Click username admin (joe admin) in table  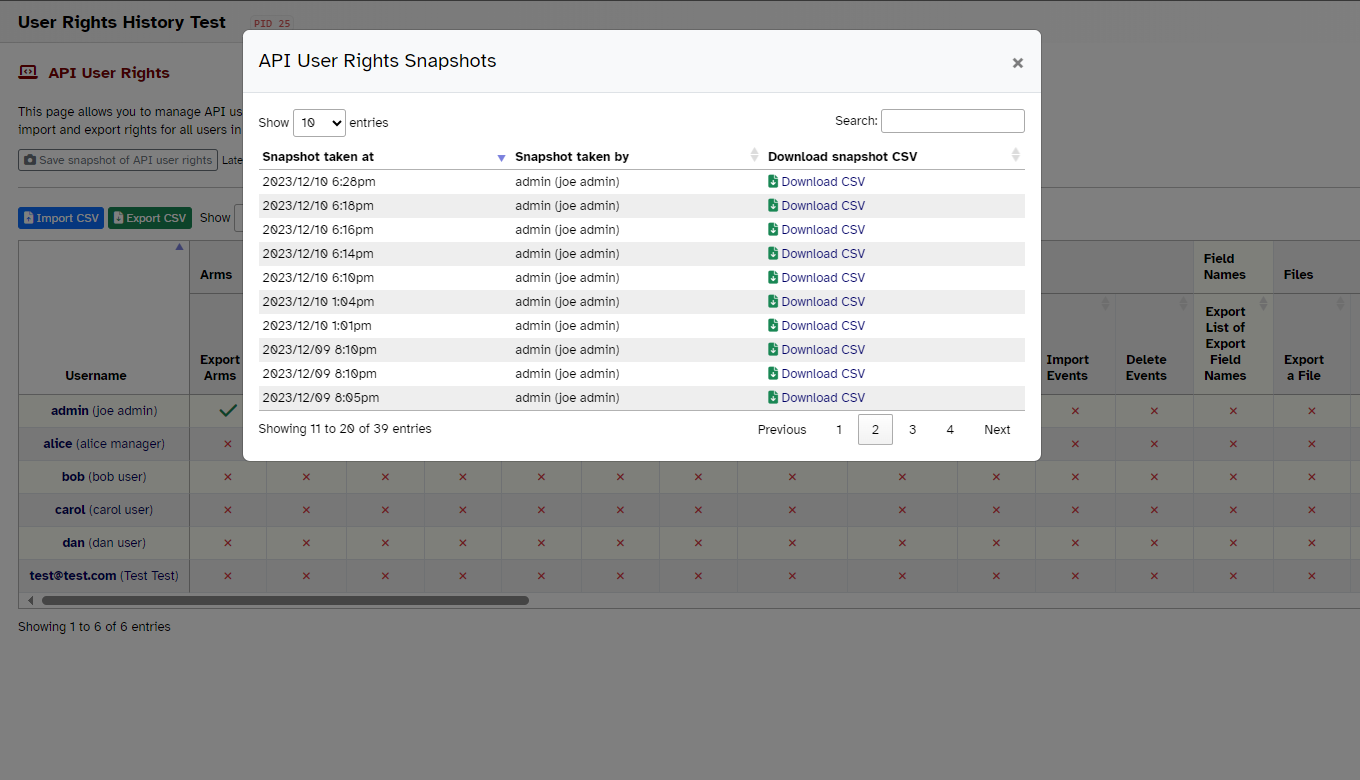104,411
